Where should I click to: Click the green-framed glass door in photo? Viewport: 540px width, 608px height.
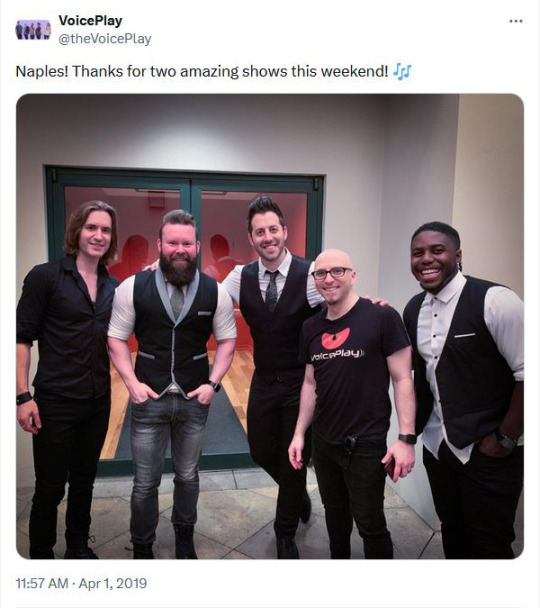[185, 318]
